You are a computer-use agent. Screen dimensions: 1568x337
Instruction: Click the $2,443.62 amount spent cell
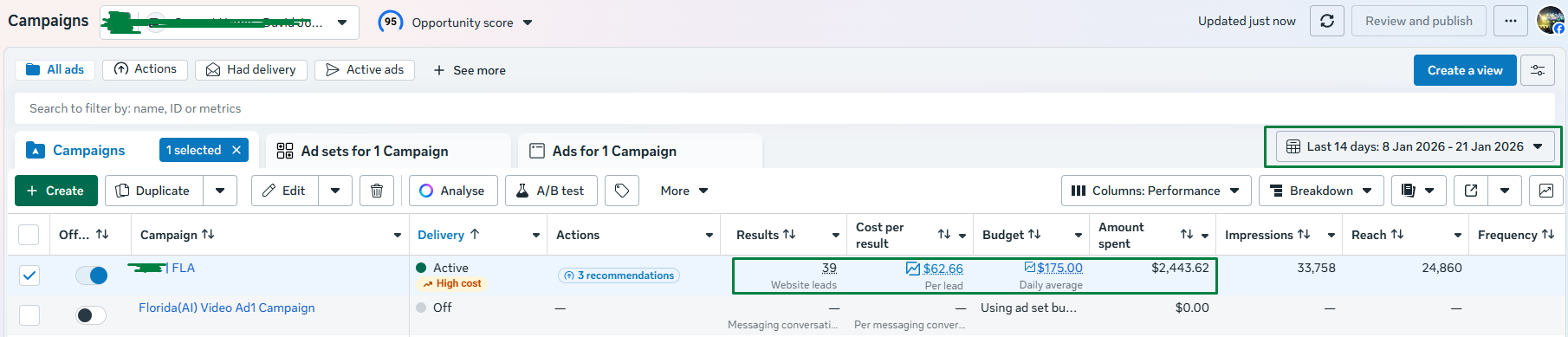click(1180, 268)
